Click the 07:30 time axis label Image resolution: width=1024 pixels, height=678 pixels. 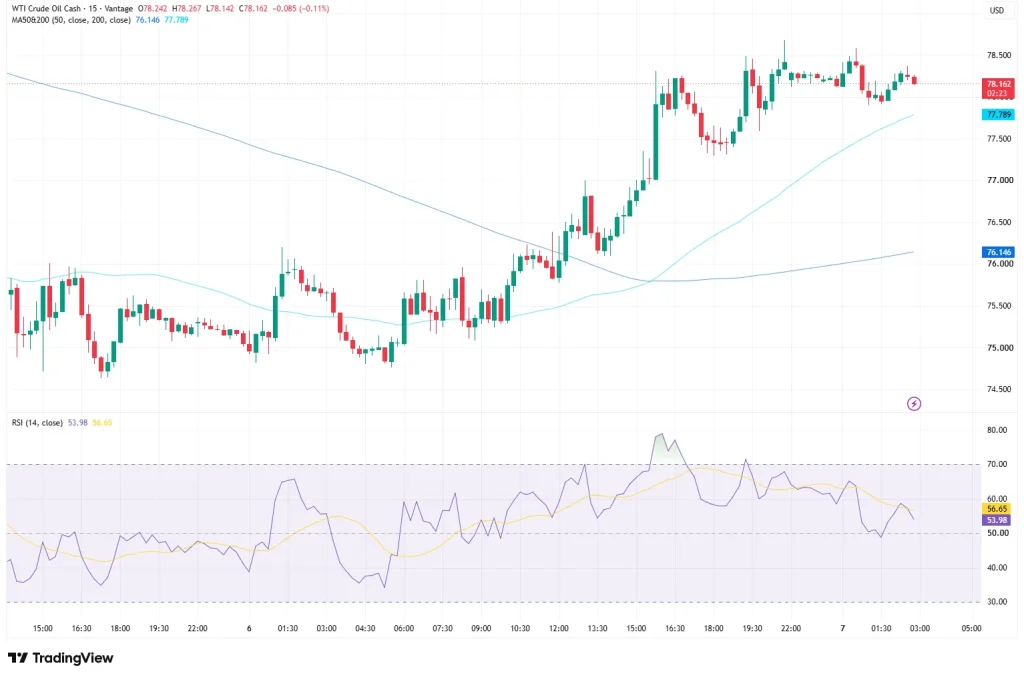pyautogui.click(x=442, y=628)
